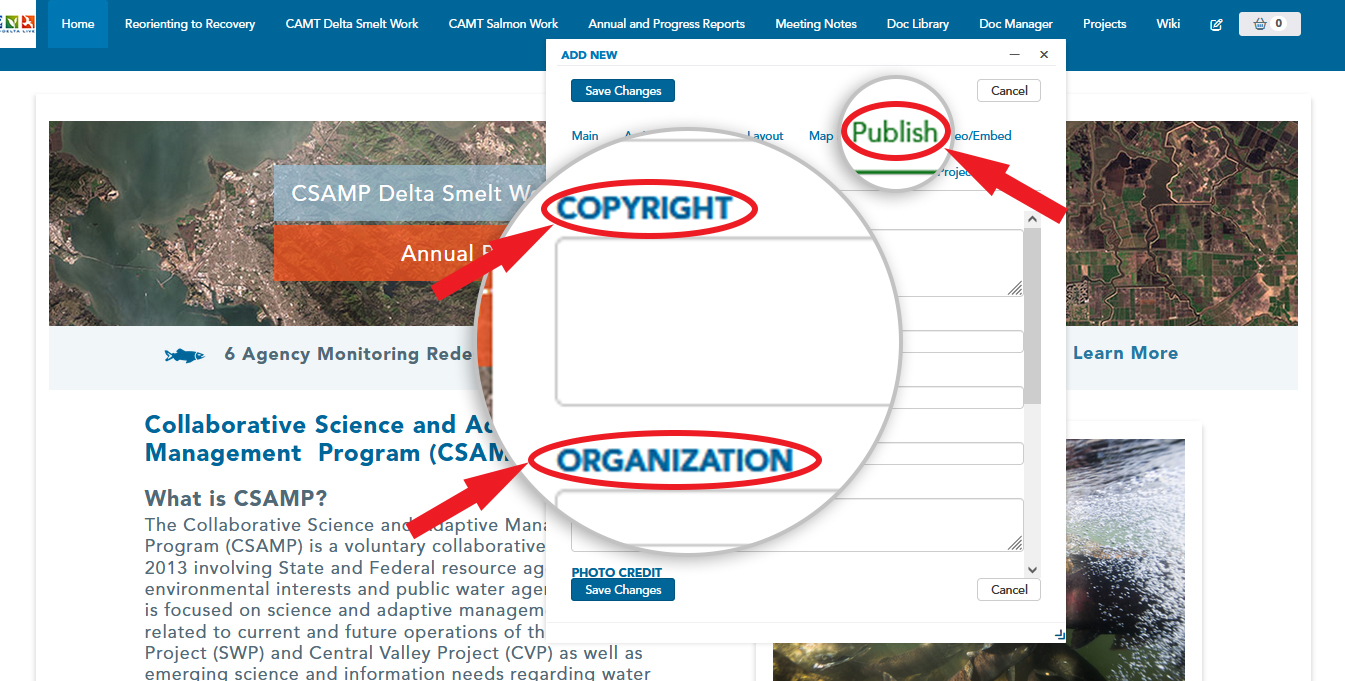
Task: Click the text area above PHOTO CREDIT label
Action: [797, 525]
